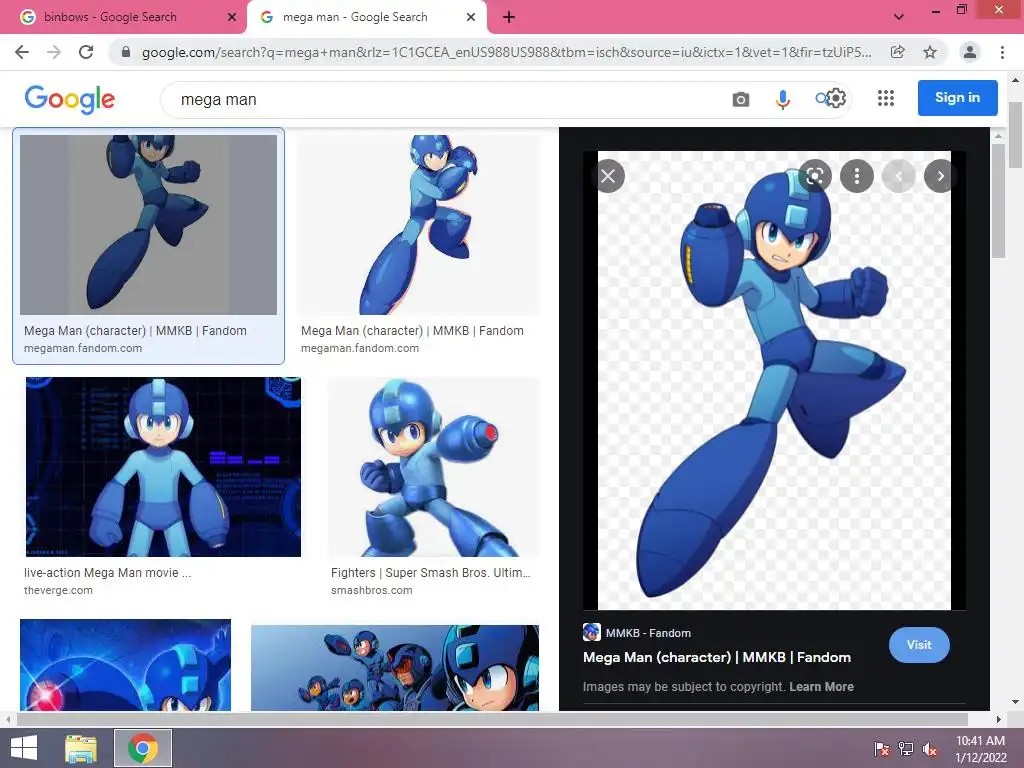Expand the tab search dropdown arrow
Screen dimensions: 1024x768
point(899,17)
